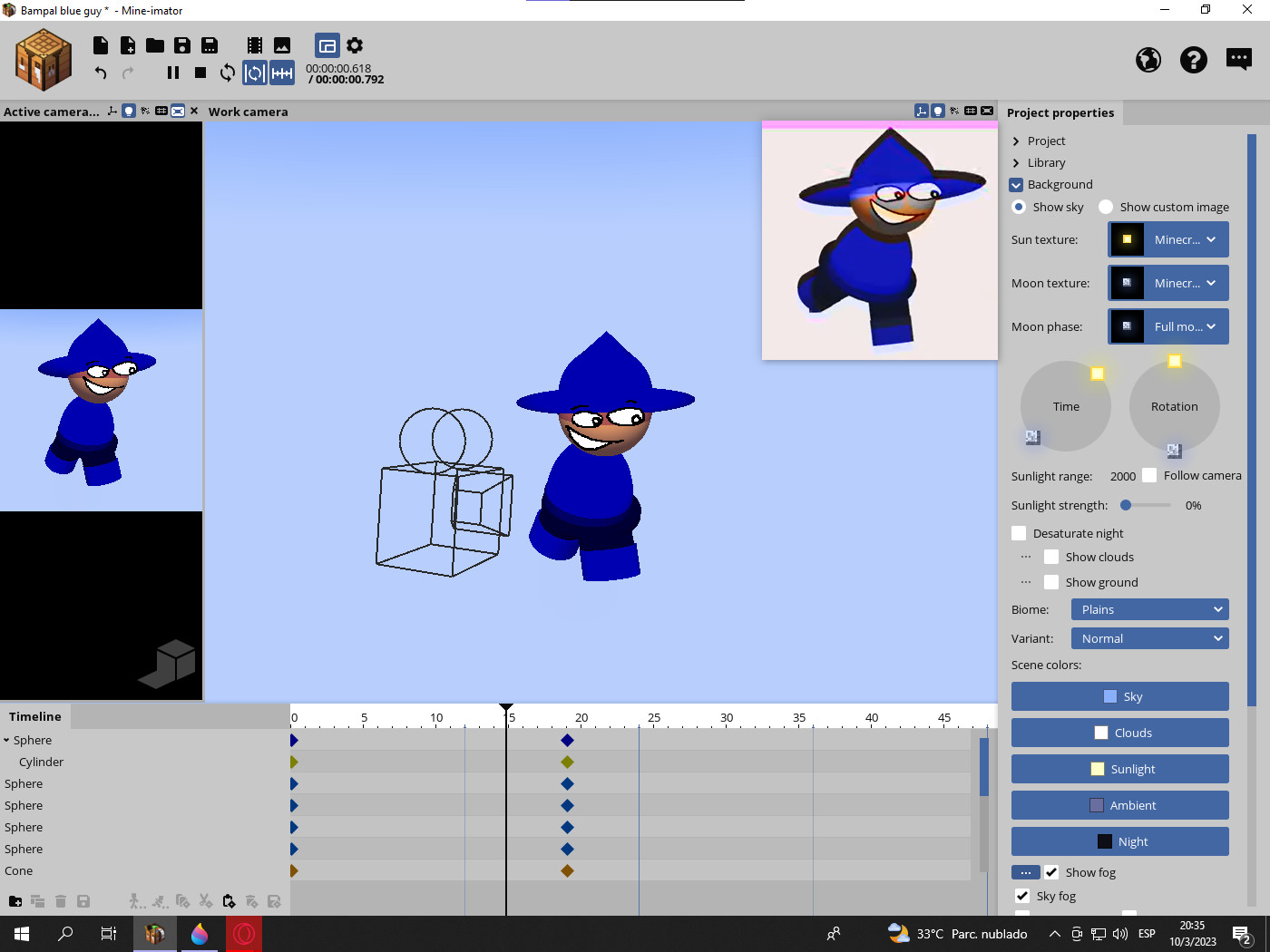Select the Timeline tab
The width and height of the screenshot is (1270, 952).
(x=34, y=716)
